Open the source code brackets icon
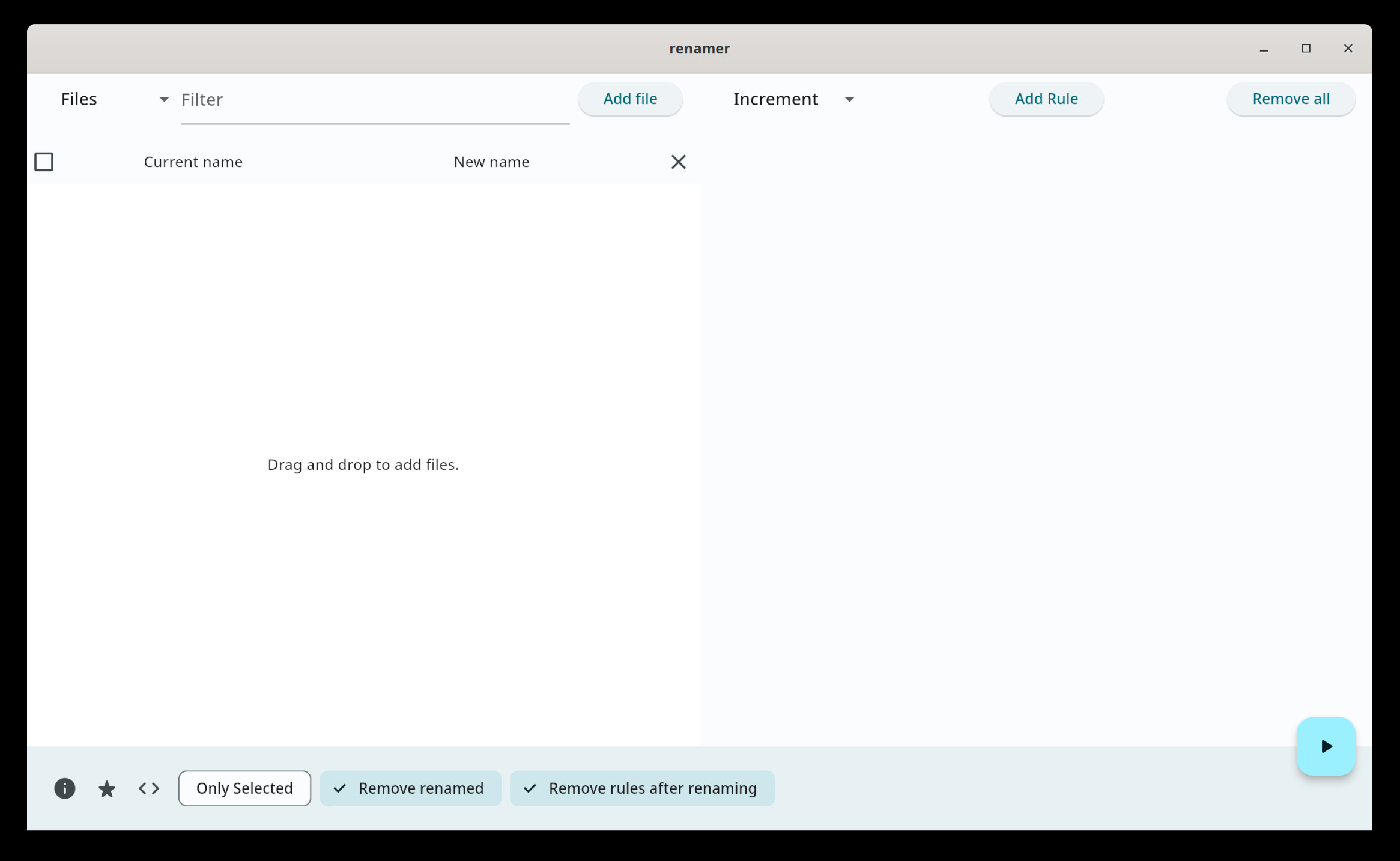 149,788
